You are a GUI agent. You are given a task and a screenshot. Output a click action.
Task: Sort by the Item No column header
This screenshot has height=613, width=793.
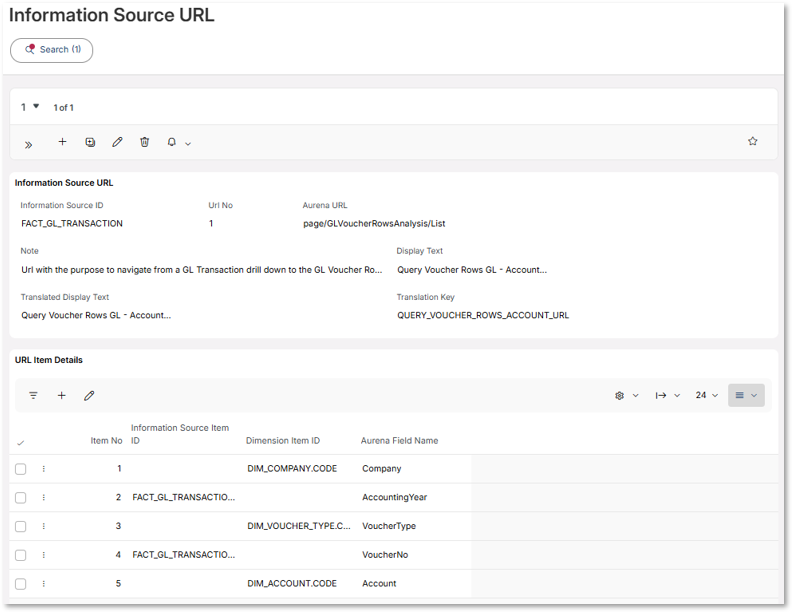(x=106, y=441)
